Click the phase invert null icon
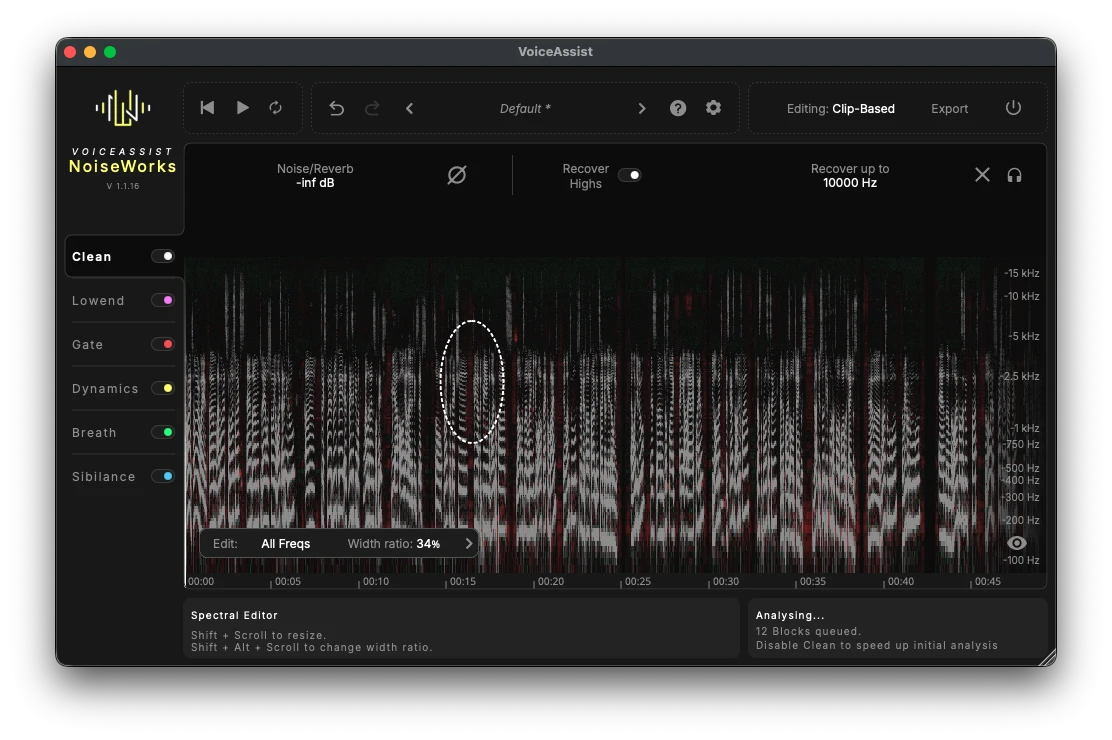The height and width of the screenshot is (740, 1112). [457, 175]
